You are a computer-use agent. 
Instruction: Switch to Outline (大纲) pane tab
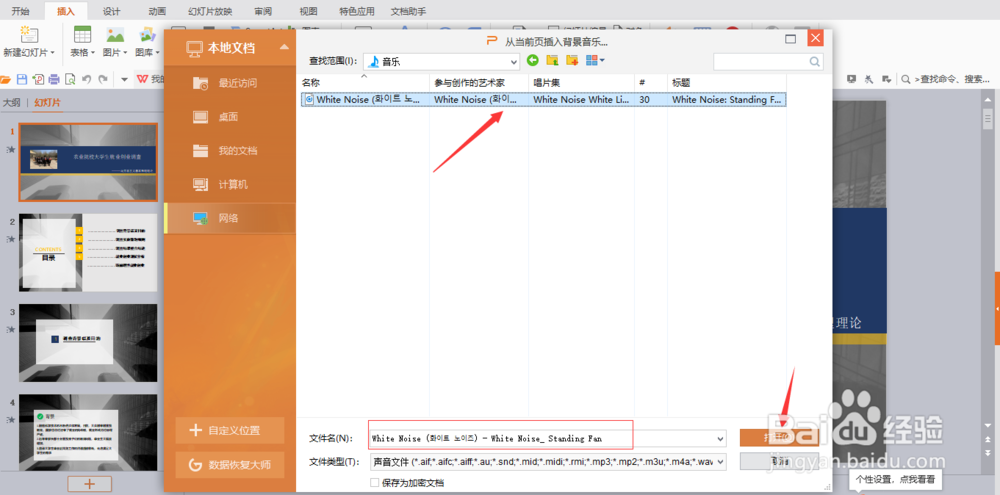pyautogui.click(x=11, y=103)
